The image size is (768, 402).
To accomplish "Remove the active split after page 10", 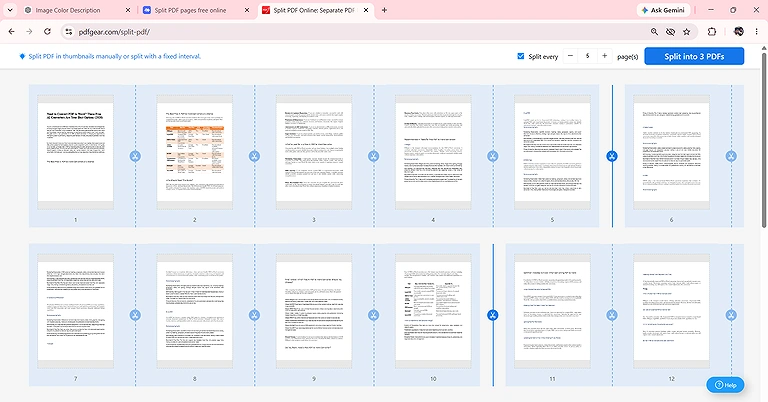I will pyautogui.click(x=493, y=315).
